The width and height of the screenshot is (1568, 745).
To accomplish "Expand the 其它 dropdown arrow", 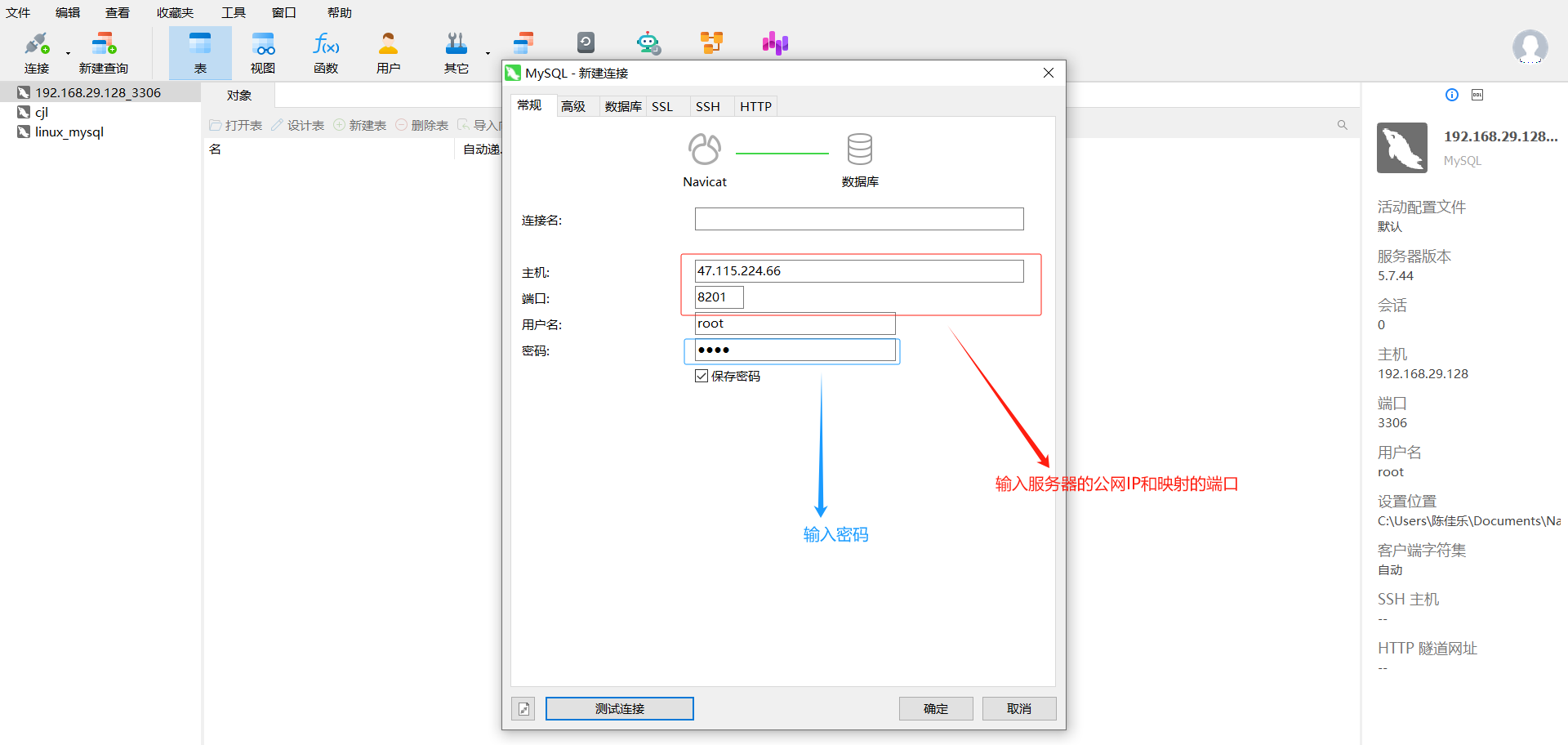I will (x=488, y=54).
